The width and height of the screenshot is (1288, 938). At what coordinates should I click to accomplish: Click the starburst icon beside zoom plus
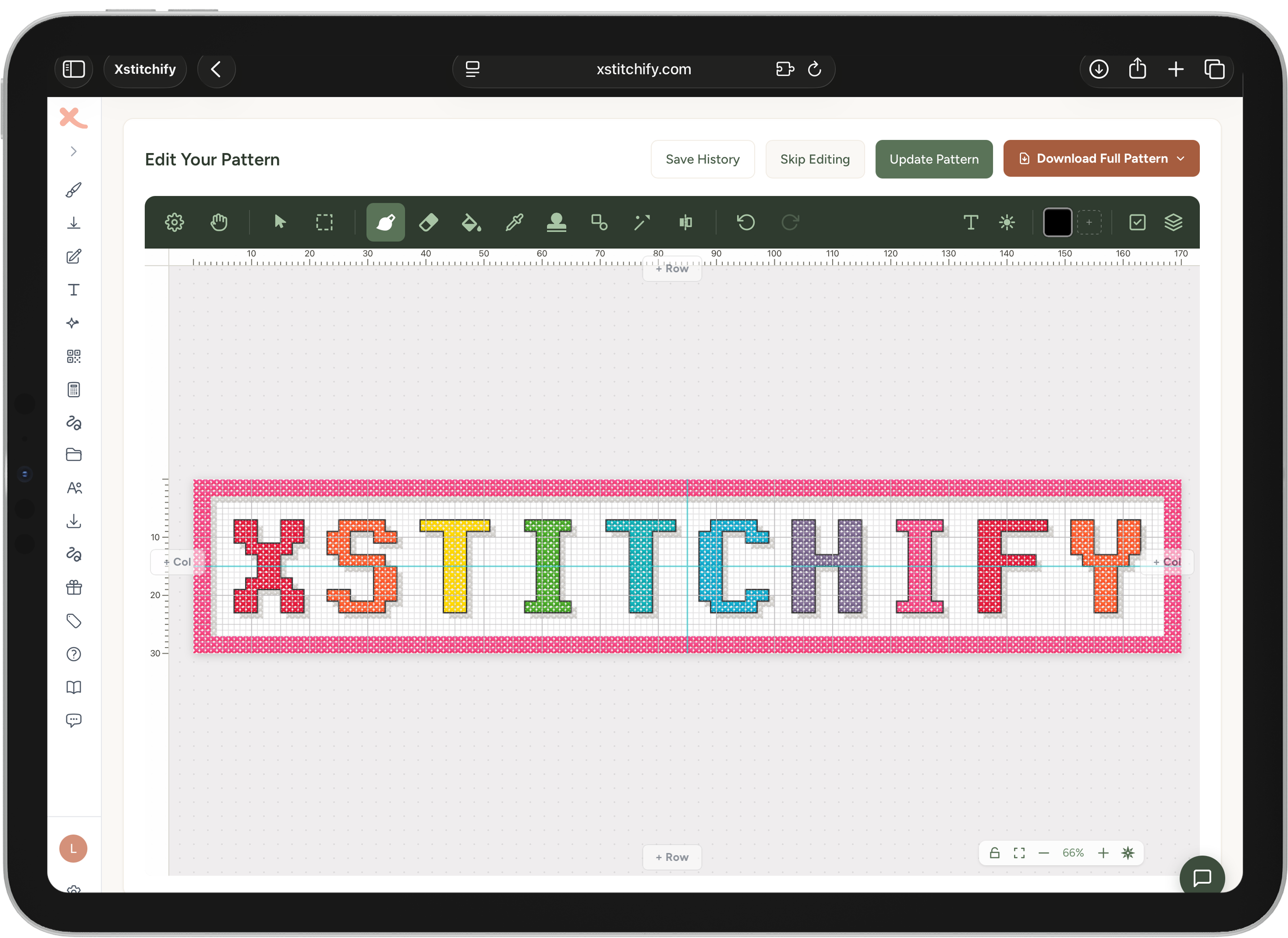click(1128, 853)
